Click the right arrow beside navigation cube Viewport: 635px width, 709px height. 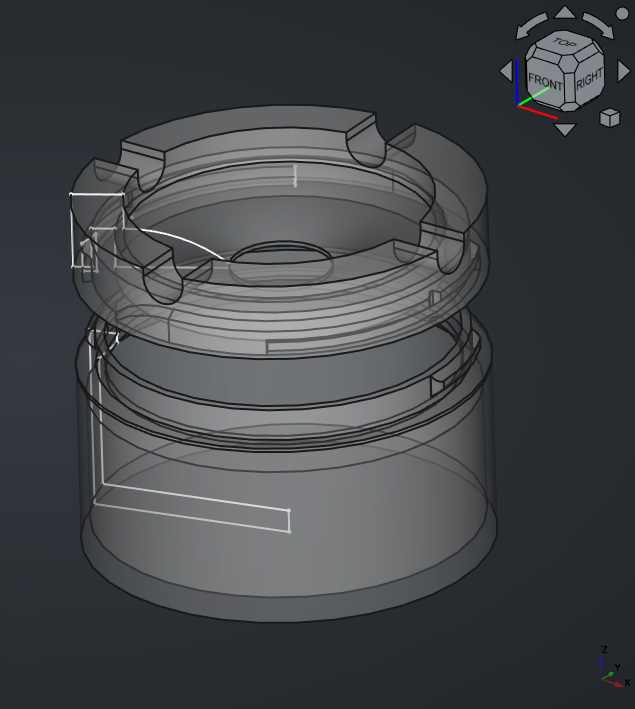click(624, 71)
